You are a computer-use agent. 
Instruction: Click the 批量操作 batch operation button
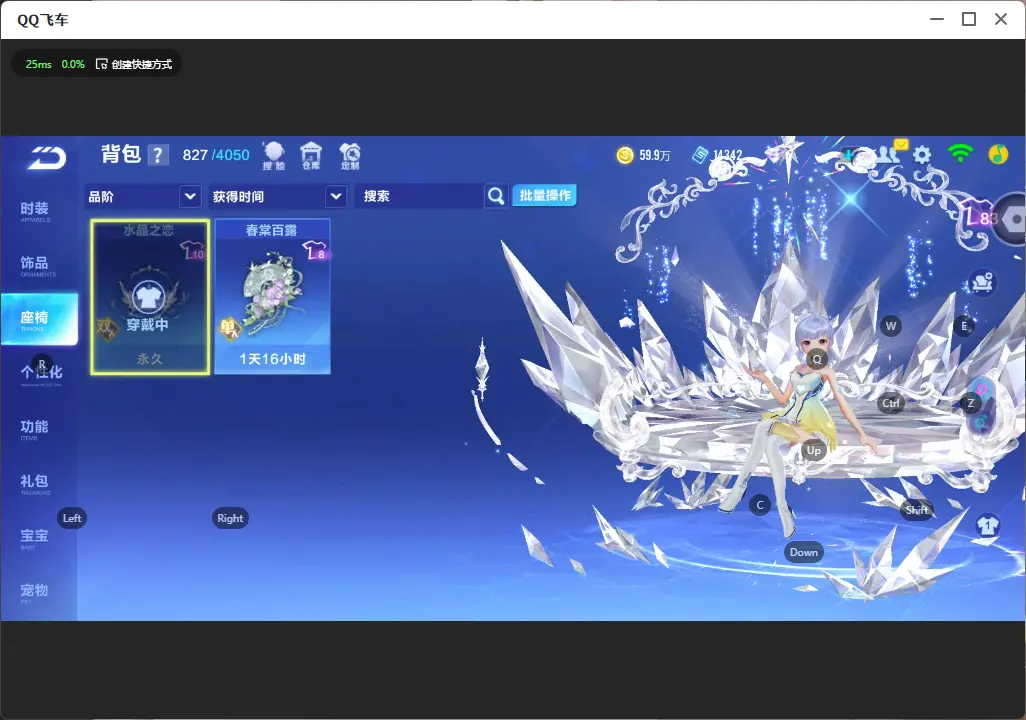click(x=544, y=196)
